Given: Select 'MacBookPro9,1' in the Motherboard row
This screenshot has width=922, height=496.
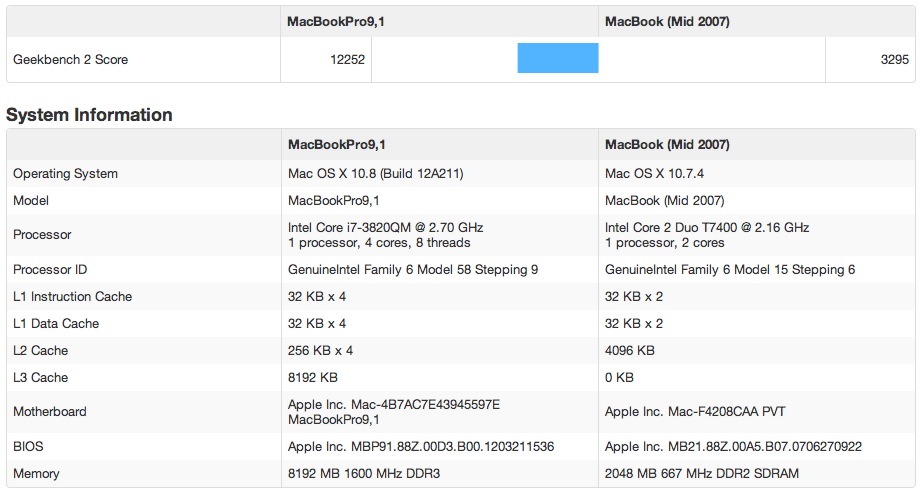Looking at the screenshot, I should tap(333, 420).
